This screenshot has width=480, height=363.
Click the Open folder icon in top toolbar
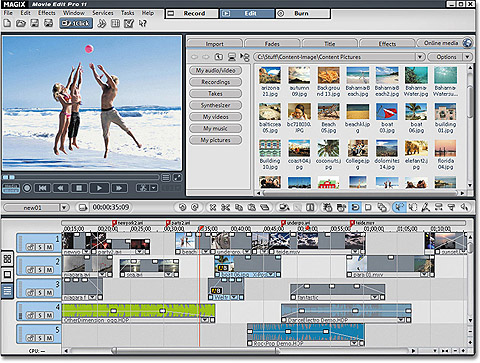coord(21,23)
